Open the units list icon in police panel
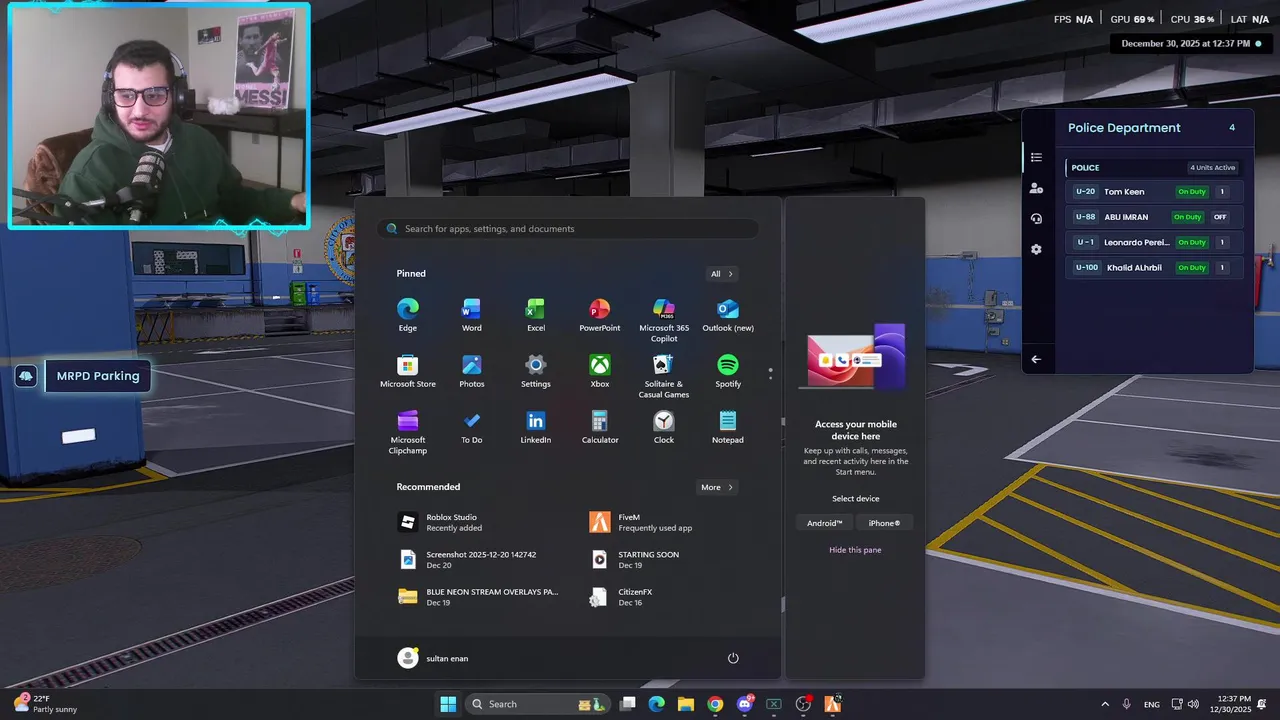Screen dimensions: 1280x720 pyautogui.click(x=1036, y=158)
